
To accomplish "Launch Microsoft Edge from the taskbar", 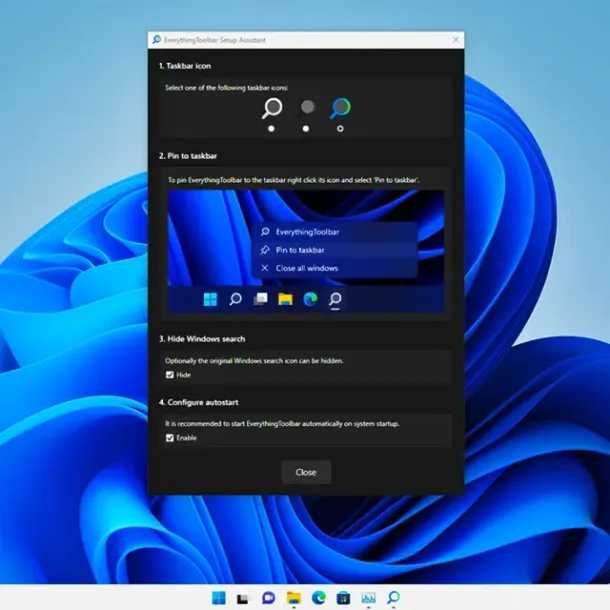I will [x=319, y=598].
